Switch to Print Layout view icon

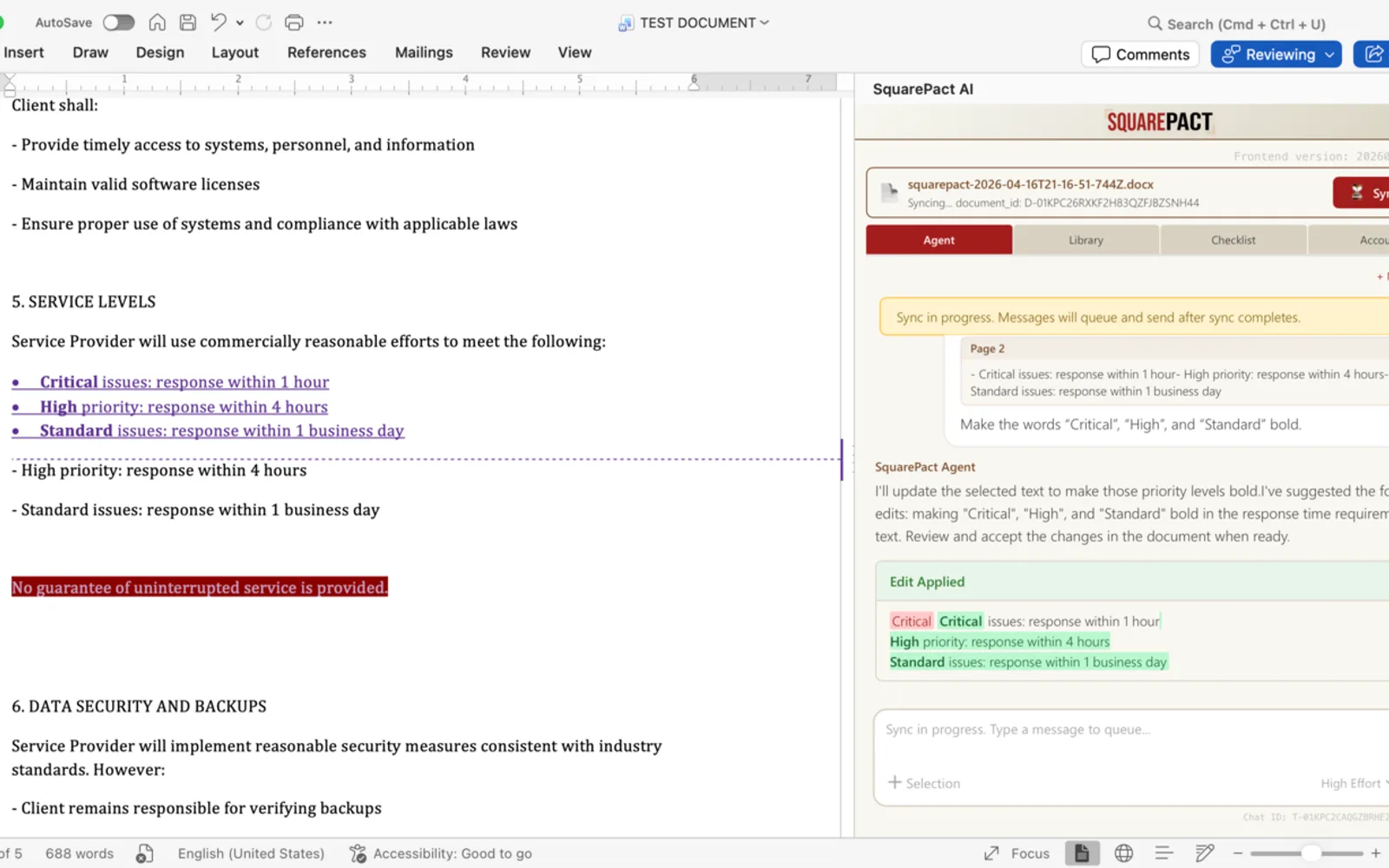click(x=1082, y=854)
